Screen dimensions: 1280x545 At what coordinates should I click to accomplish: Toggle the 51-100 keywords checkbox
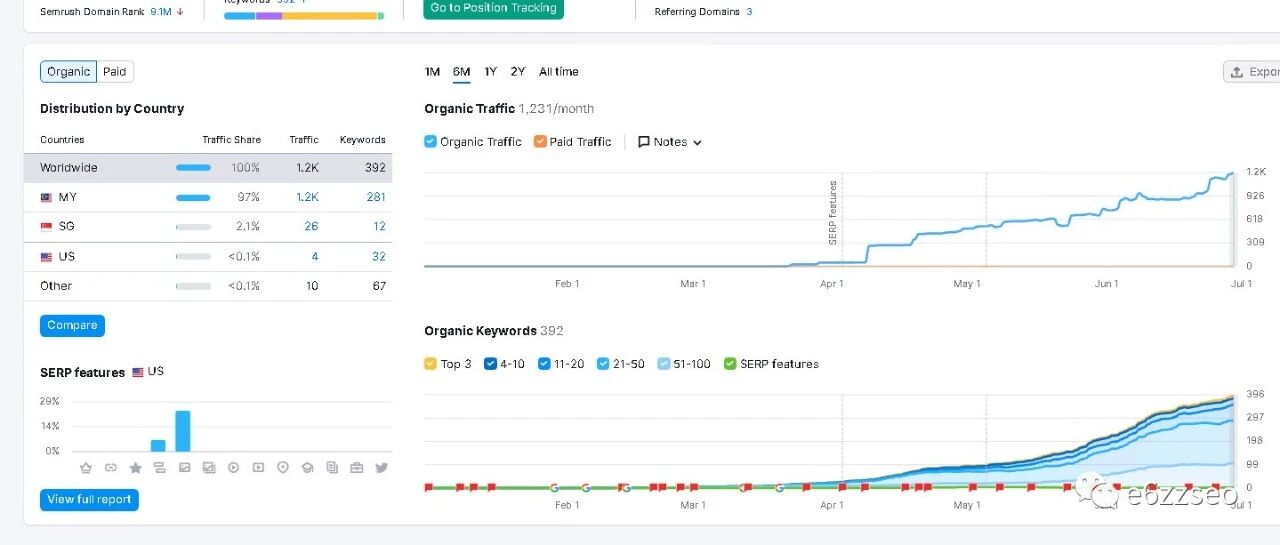click(x=664, y=364)
